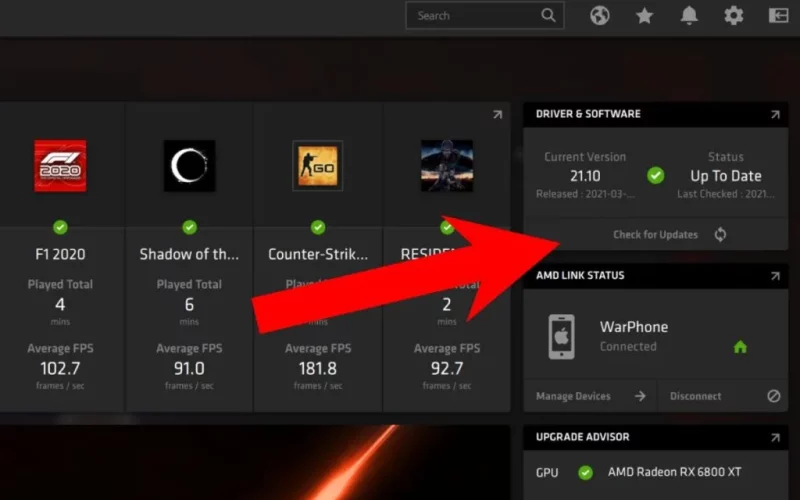The height and width of the screenshot is (500, 800).
Task: Open the Resident Evil game thumbnail
Action: pyautogui.click(x=447, y=166)
